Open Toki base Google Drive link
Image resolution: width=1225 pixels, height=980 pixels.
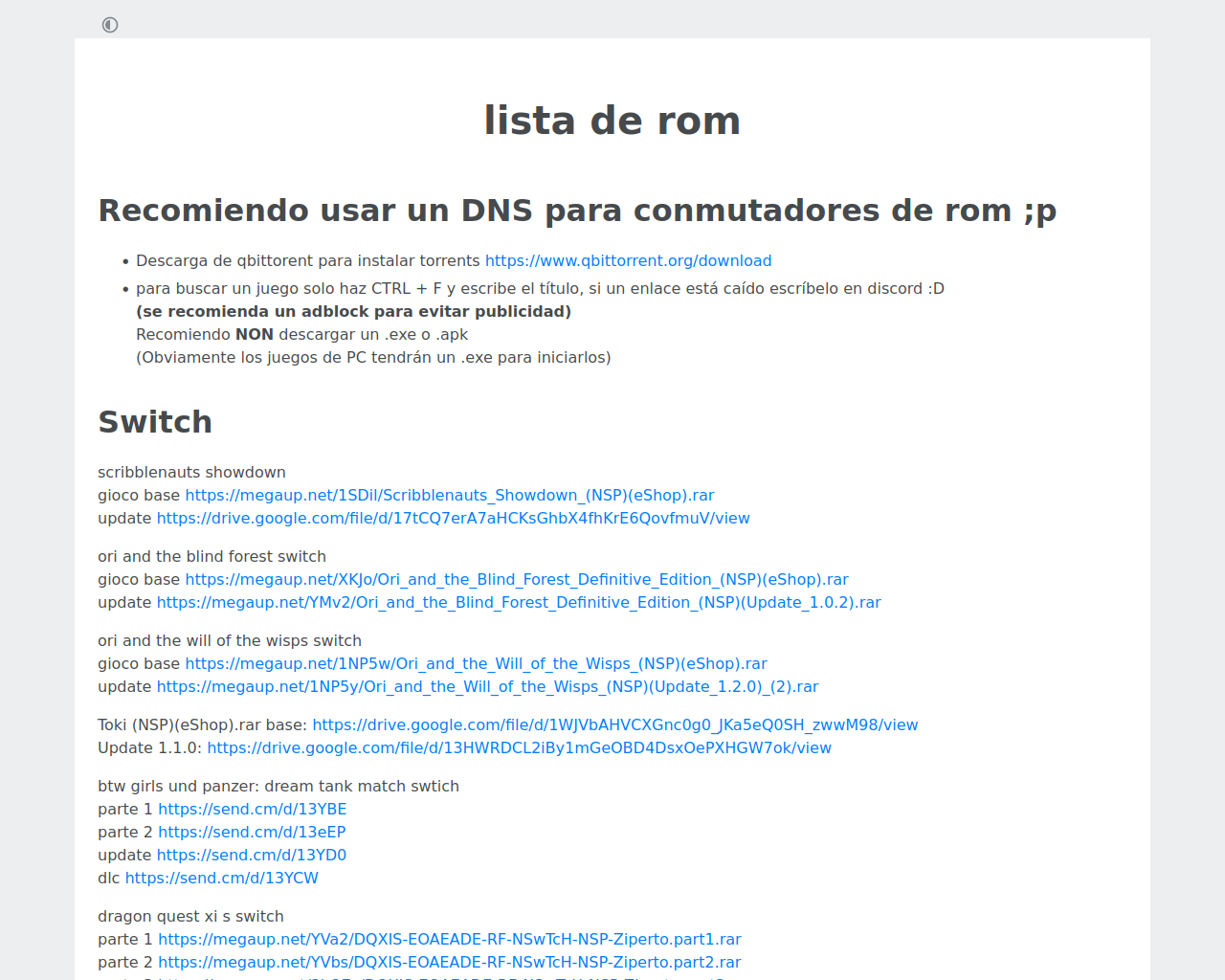click(615, 725)
